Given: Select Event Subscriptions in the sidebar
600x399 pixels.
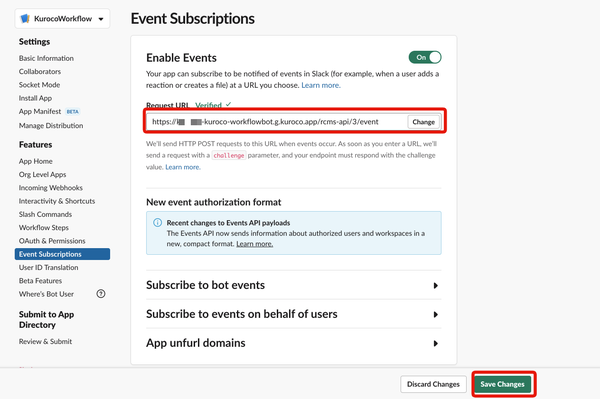Looking at the screenshot, I should [x=62, y=254].
